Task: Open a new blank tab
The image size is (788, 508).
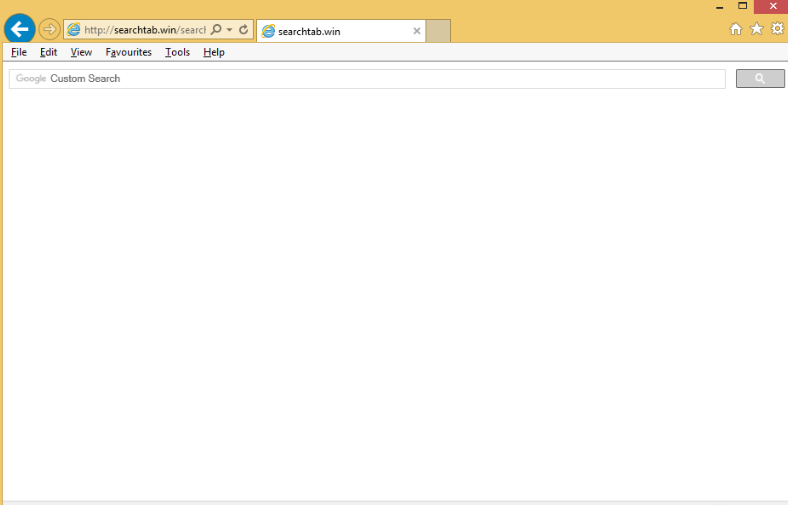Action: (x=438, y=31)
